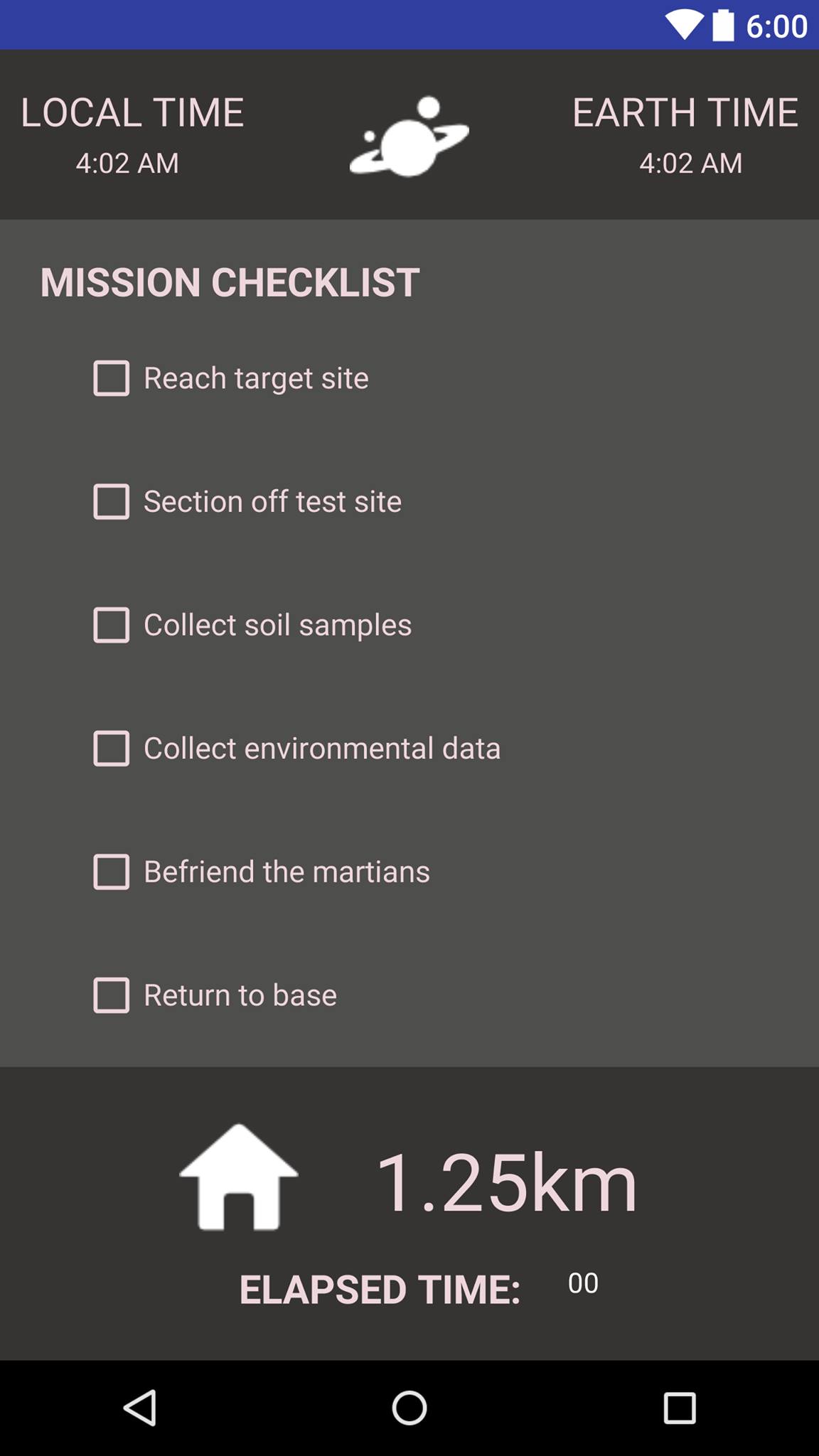Check the Reach target site box

point(112,378)
